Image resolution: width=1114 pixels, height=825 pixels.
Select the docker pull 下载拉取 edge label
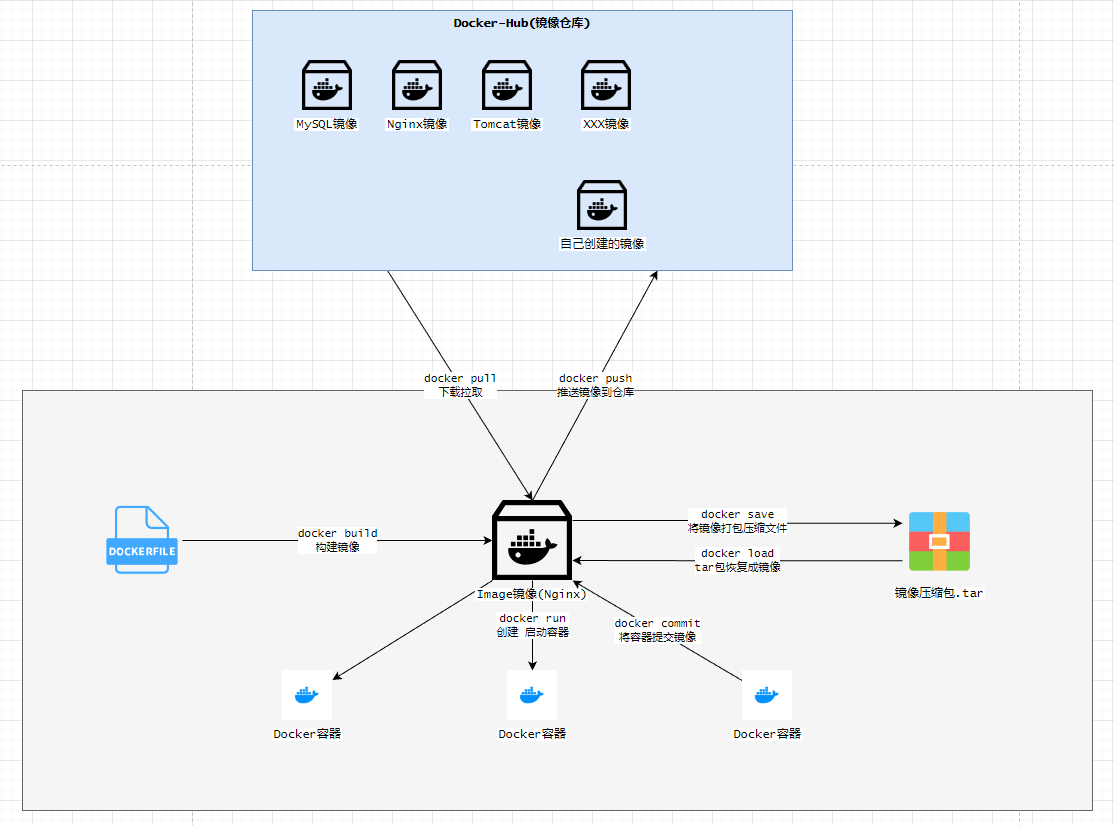(460, 385)
